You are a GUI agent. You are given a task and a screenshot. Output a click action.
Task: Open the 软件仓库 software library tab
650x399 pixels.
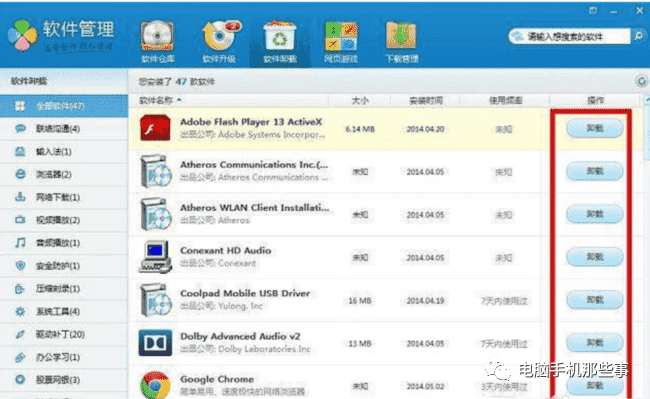(x=157, y=42)
